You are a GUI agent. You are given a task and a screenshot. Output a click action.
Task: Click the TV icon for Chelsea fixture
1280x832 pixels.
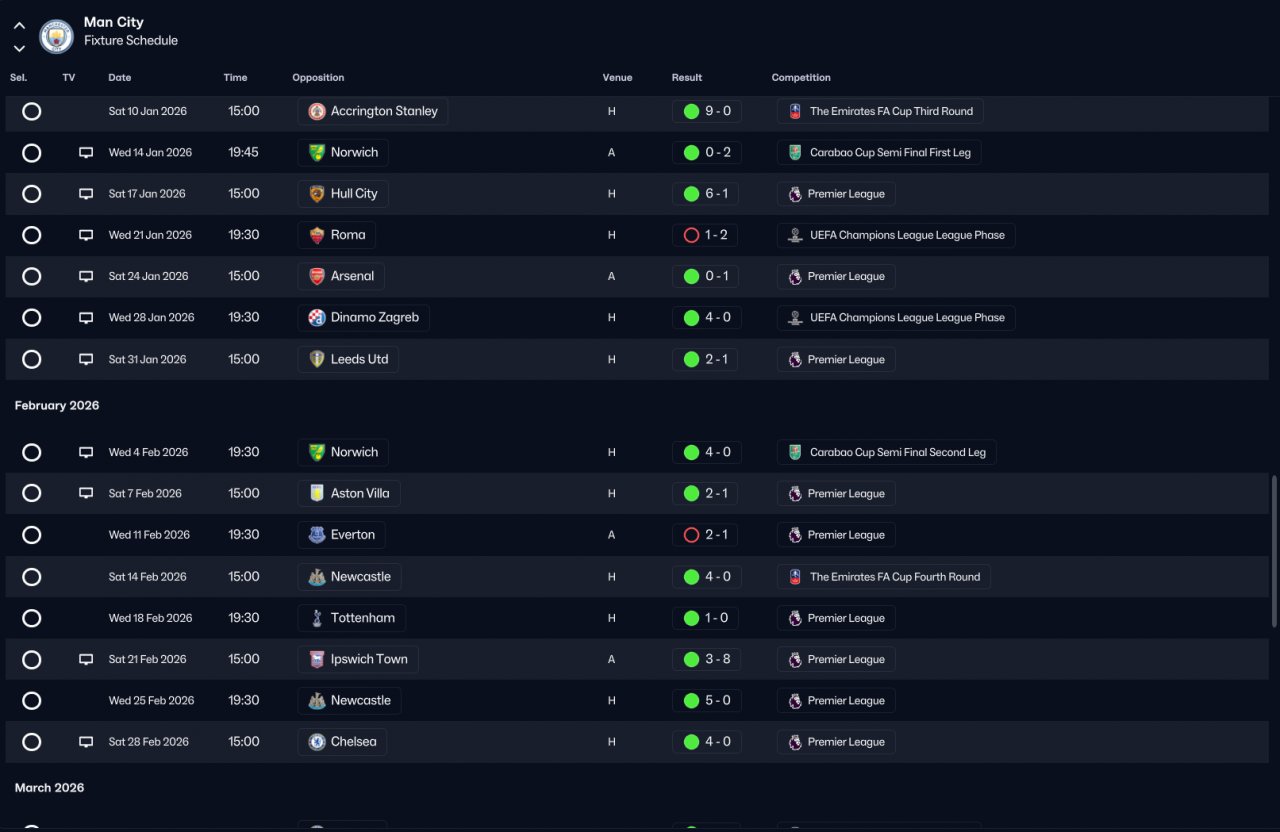click(86, 742)
